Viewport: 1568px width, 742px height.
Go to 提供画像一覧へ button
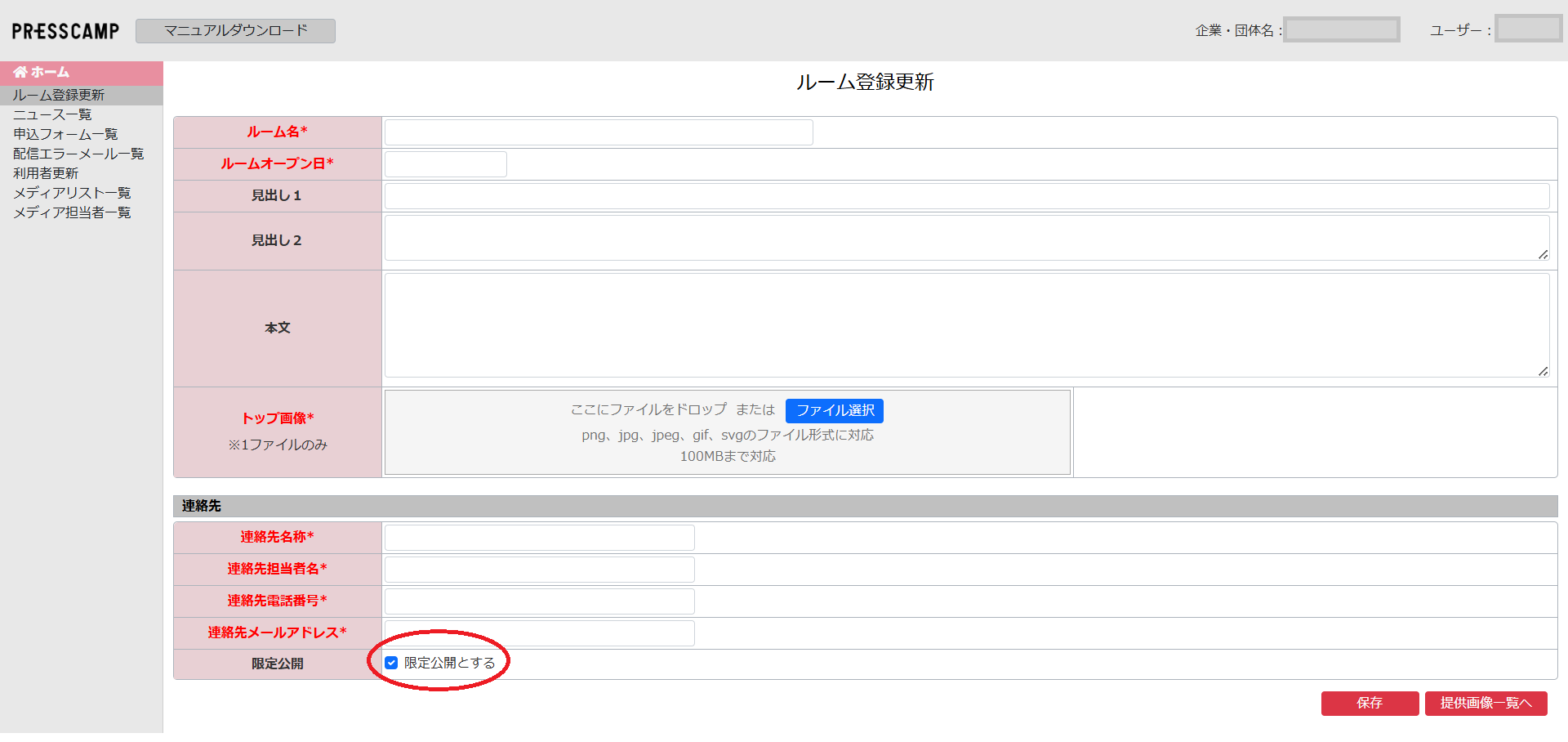pyautogui.click(x=1486, y=703)
